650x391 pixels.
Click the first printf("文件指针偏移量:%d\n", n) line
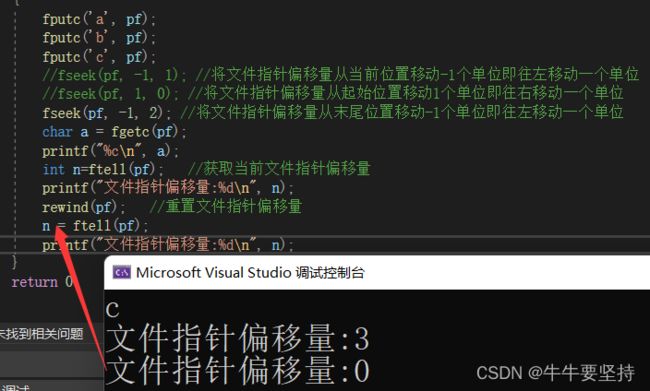168,188
